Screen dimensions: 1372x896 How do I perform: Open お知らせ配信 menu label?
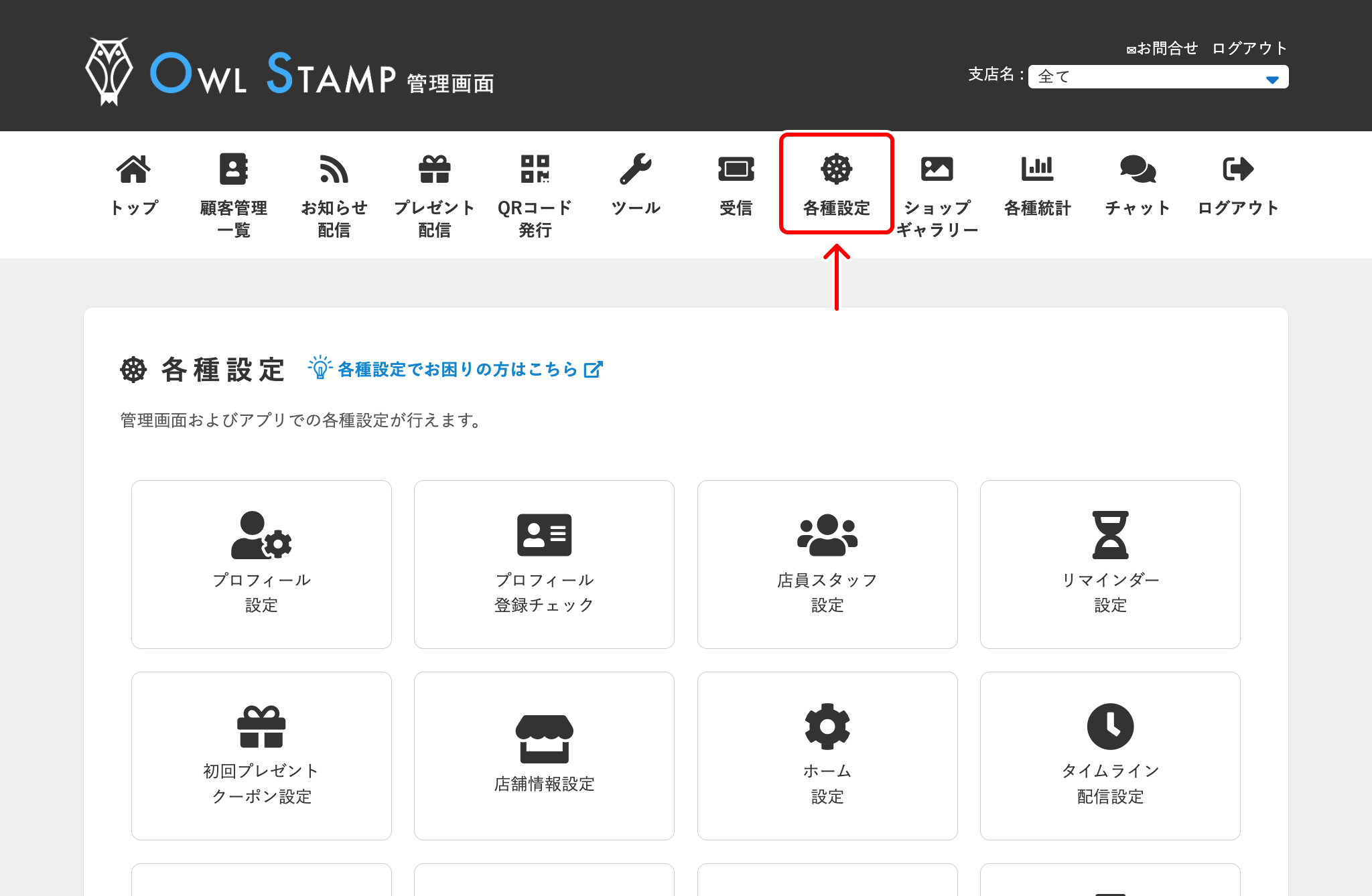(334, 219)
